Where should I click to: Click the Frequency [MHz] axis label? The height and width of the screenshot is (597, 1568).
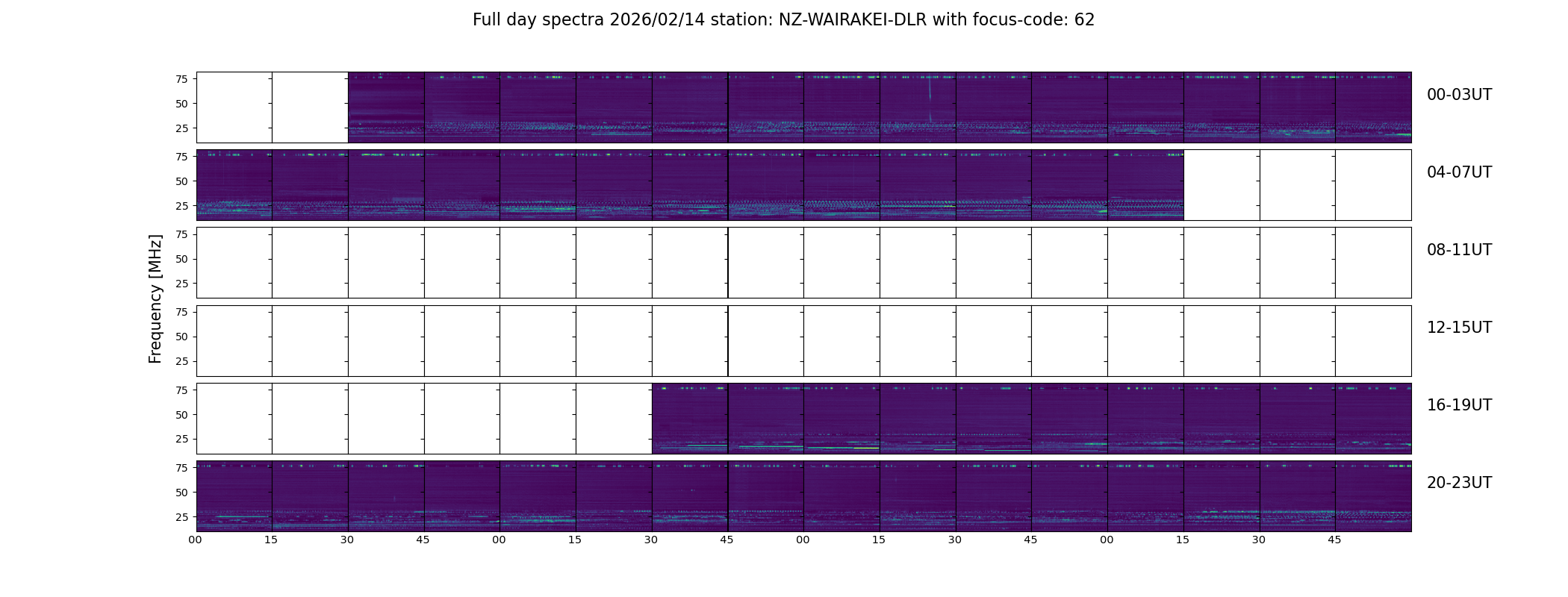[x=155, y=299]
